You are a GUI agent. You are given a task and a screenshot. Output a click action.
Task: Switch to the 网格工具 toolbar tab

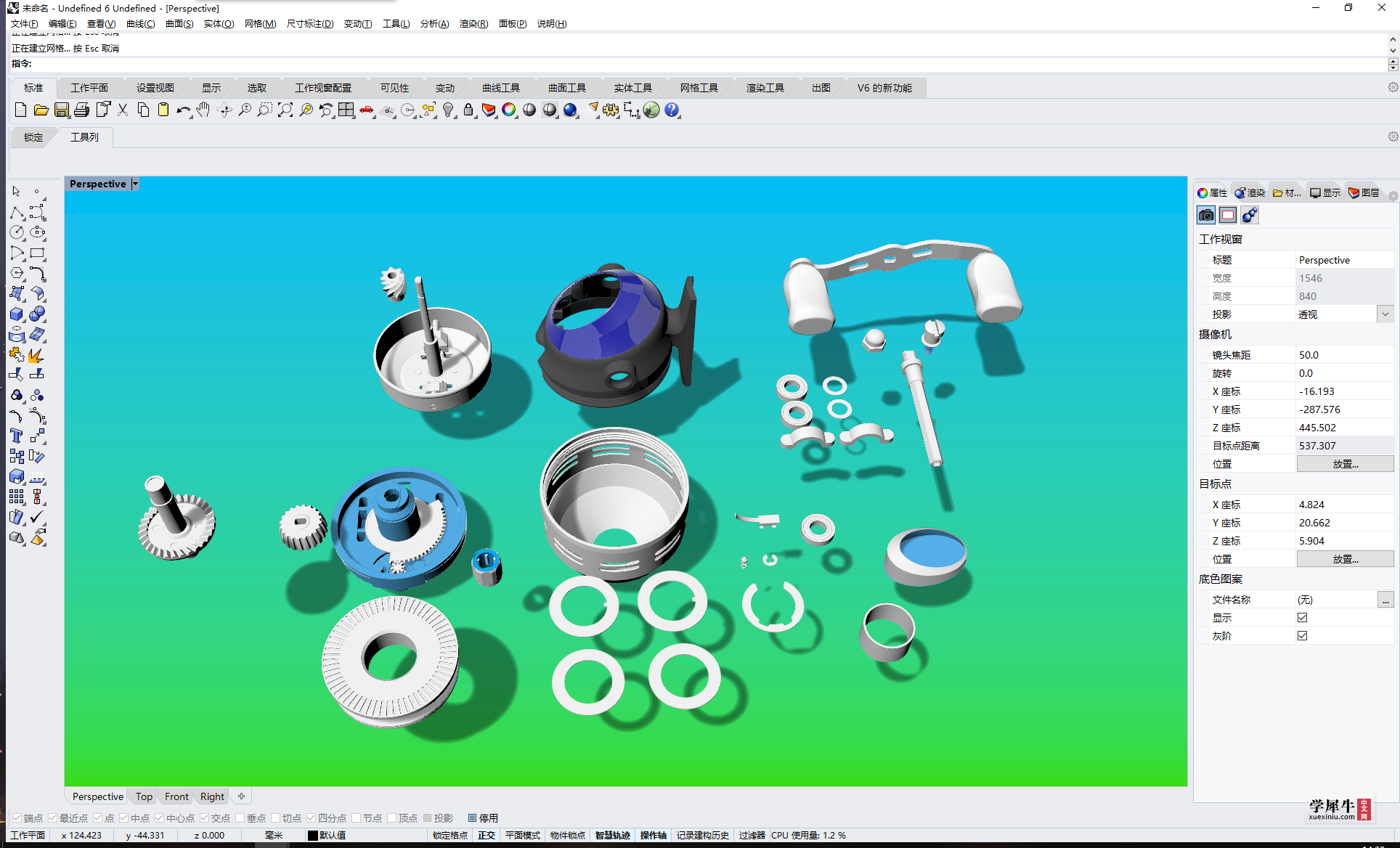pyautogui.click(x=699, y=88)
